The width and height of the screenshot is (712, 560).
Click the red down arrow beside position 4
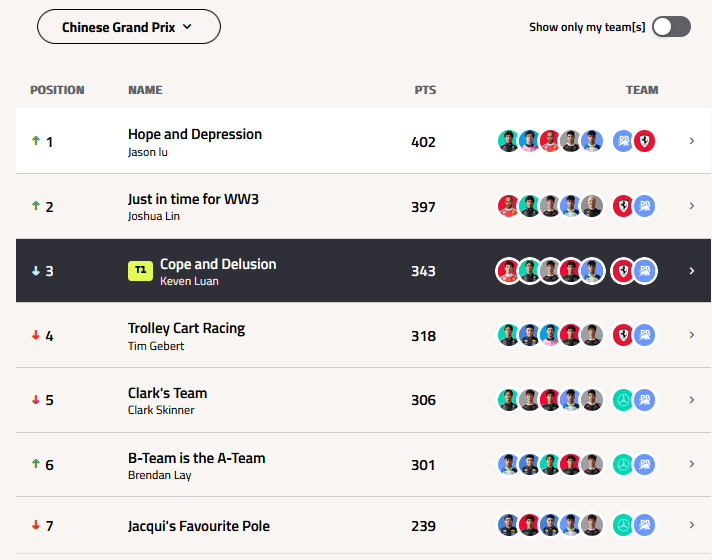point(36,335)
